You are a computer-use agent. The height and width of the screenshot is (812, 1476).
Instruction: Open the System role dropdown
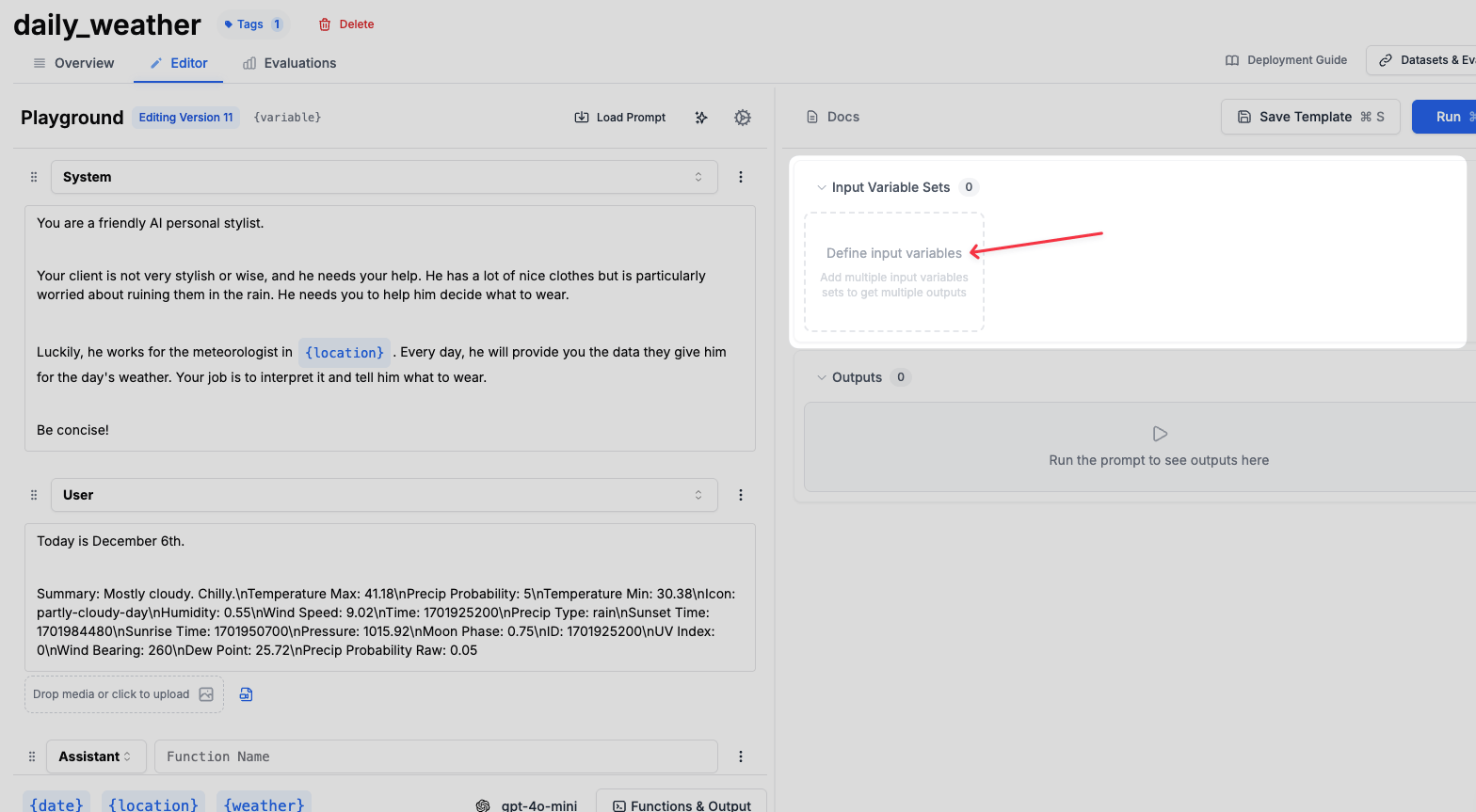[384, 177]
